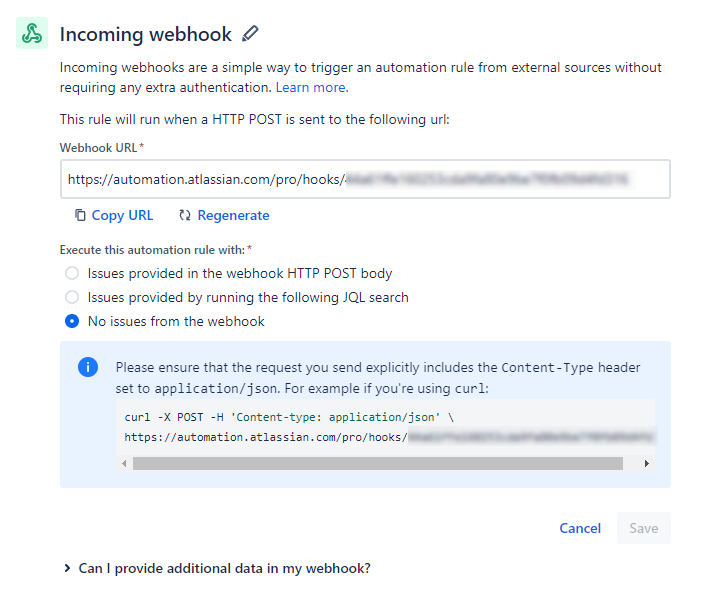This screenshot has width=713, height=597.
Task: Click the Save button
Action: pos(643,528)
